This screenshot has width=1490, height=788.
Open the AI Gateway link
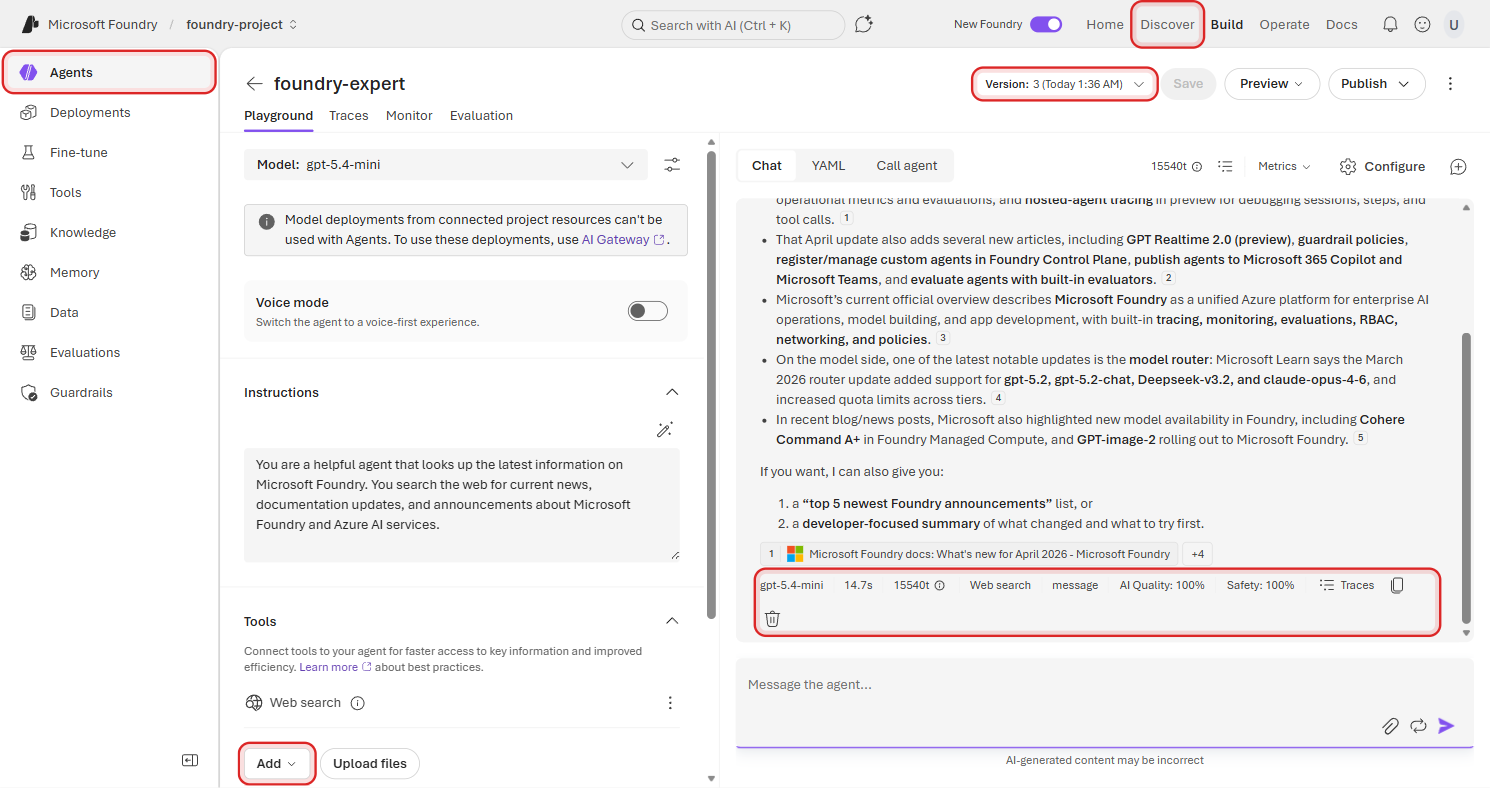623,240
